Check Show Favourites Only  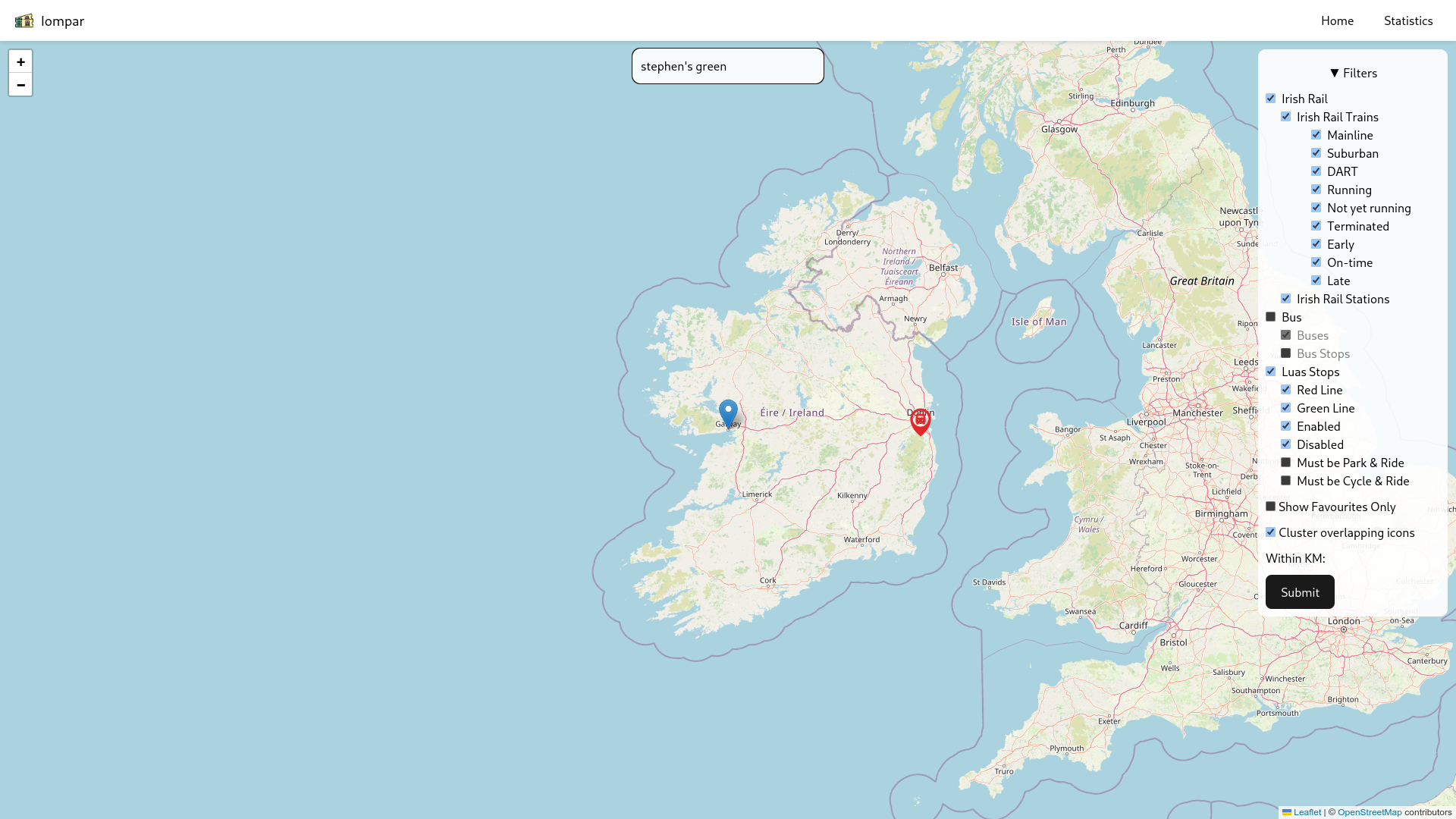[x=1271, y=507]
